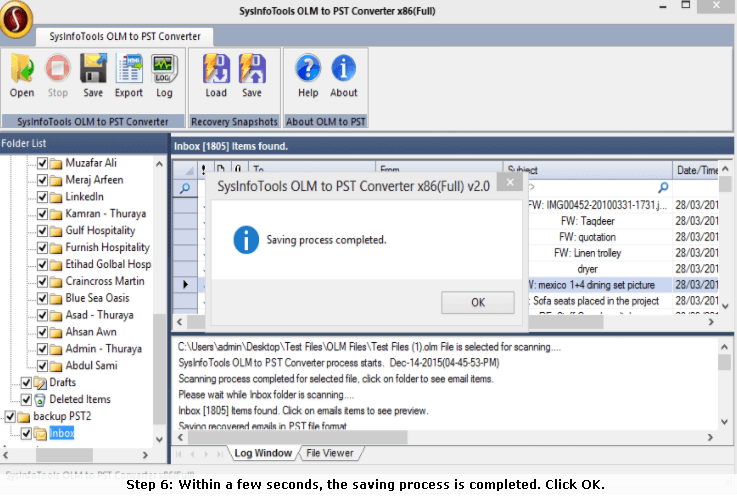Image resolution: width=737 pixels, height=498 pixels.
Task: Click the From column header
Action: 439,170
